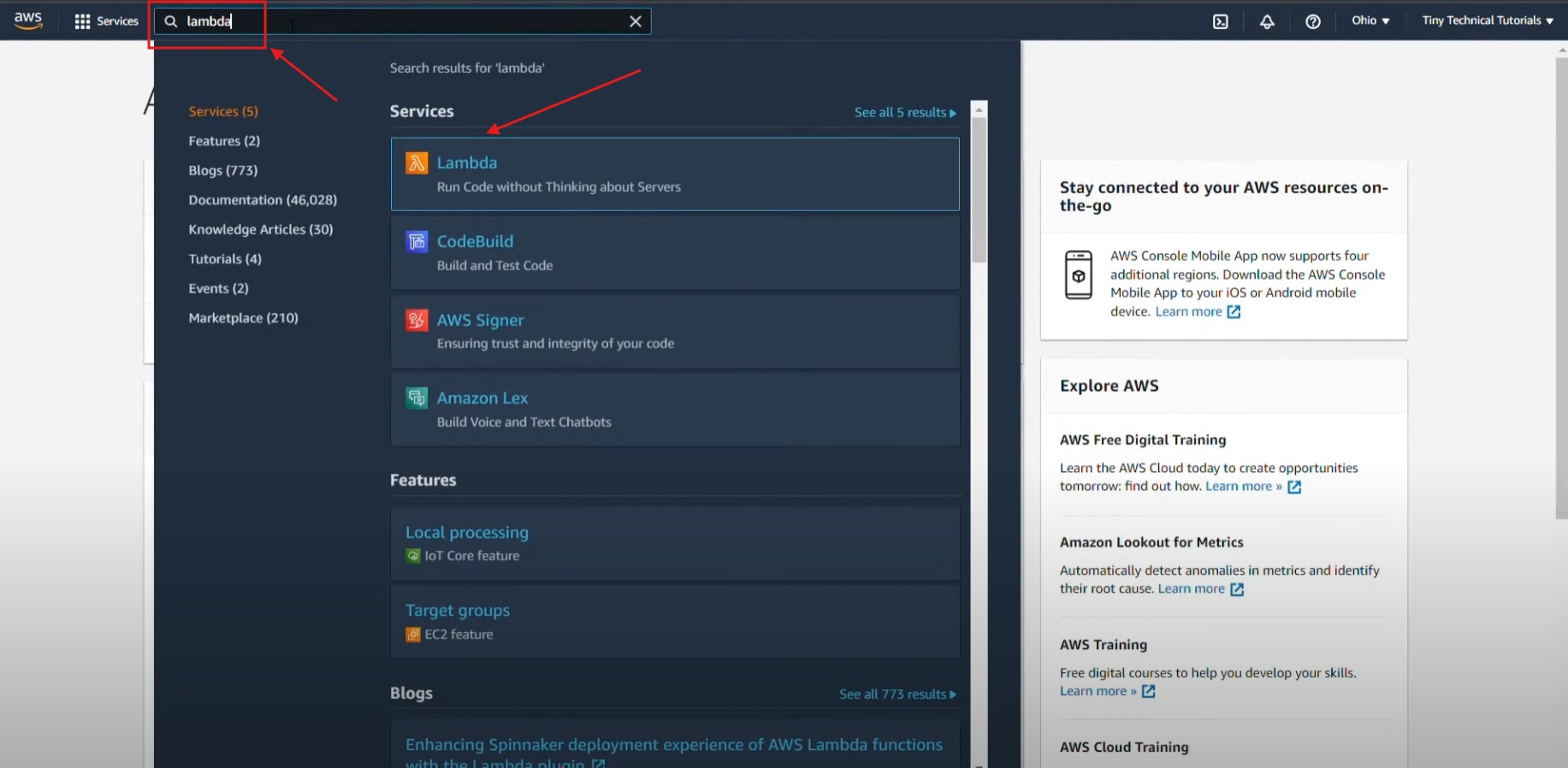Viewport: 1568px width, 768px height.
Task: Open the CodeBuild service result
Action: [475, 241]
